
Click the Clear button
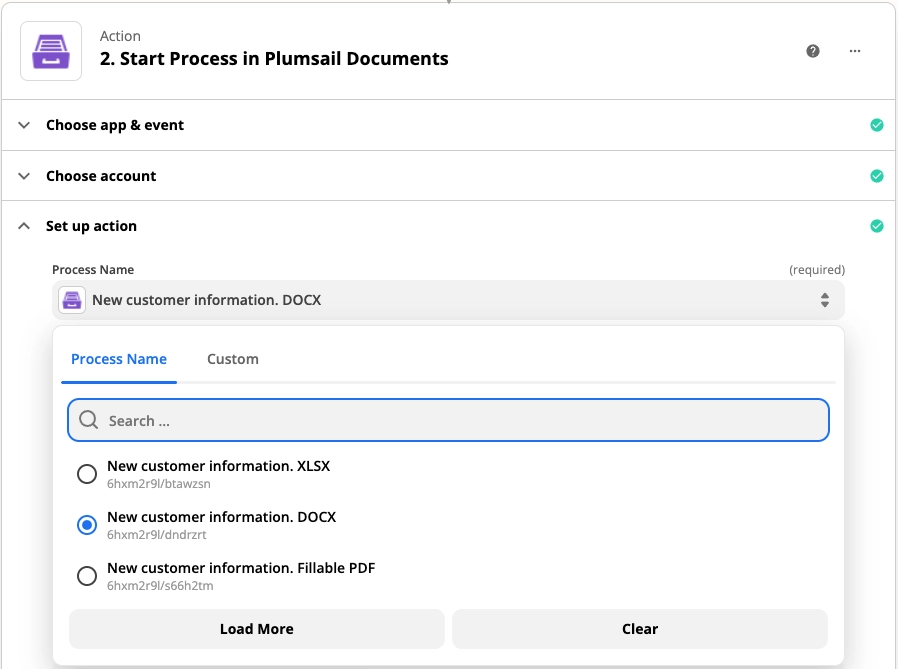pos(640,629)
